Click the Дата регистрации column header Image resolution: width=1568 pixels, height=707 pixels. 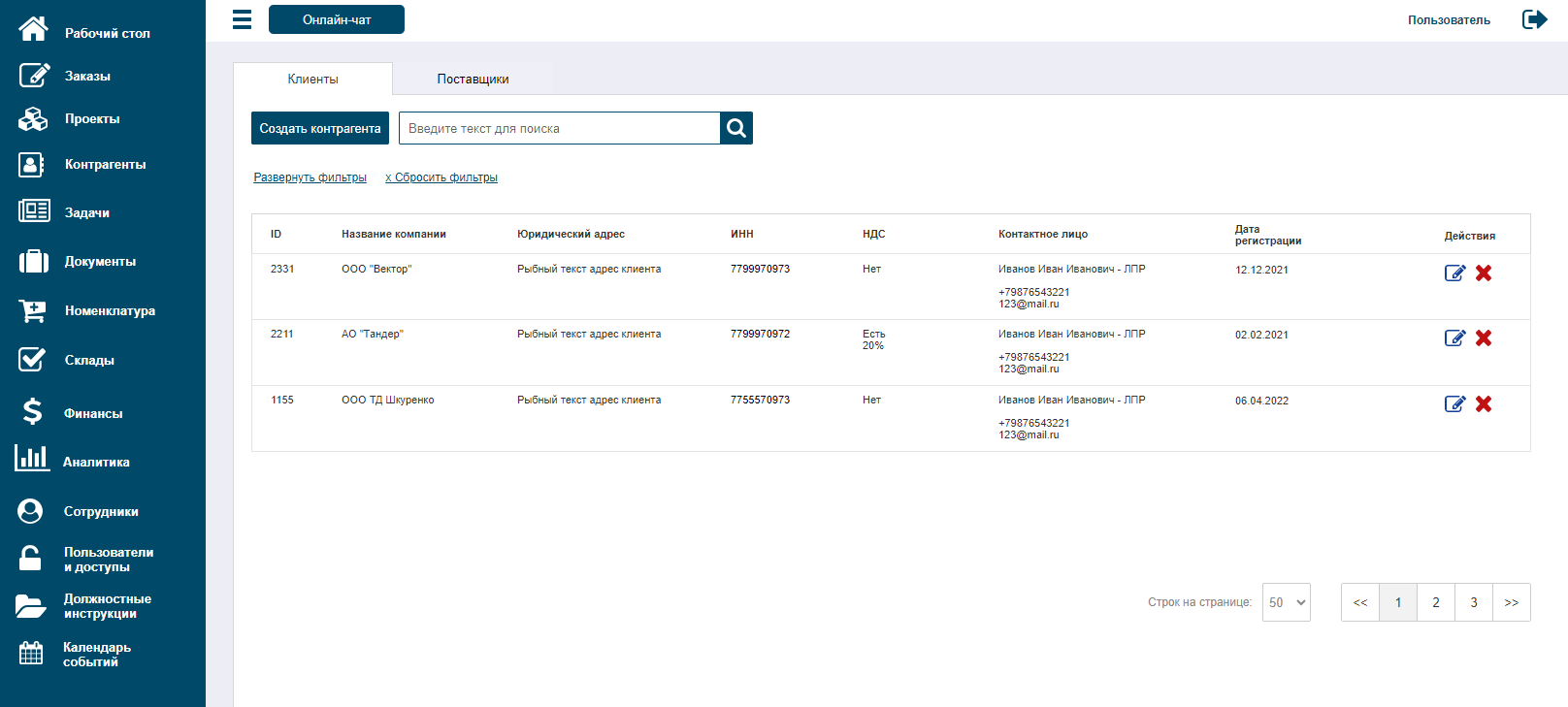pos(1268,235)
